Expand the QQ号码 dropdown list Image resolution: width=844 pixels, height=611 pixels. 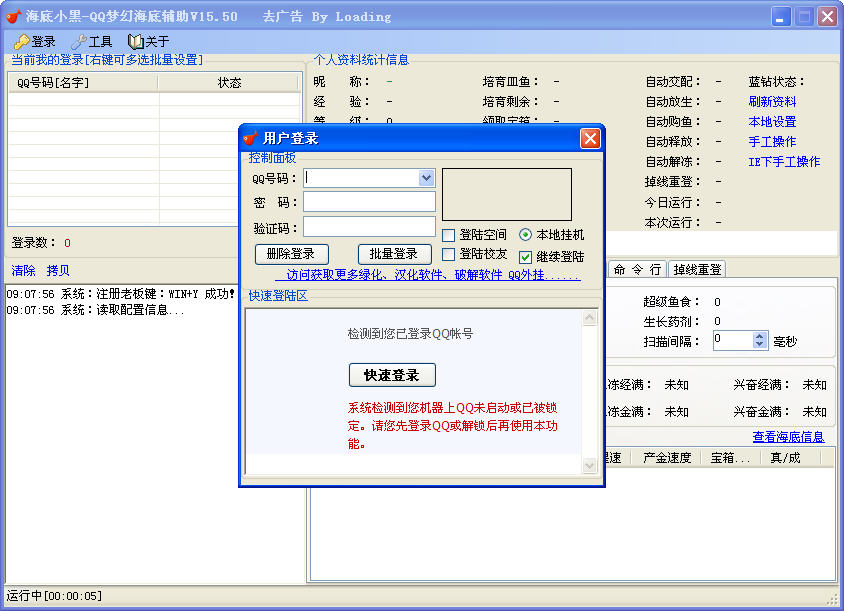[x=426, y=178]
